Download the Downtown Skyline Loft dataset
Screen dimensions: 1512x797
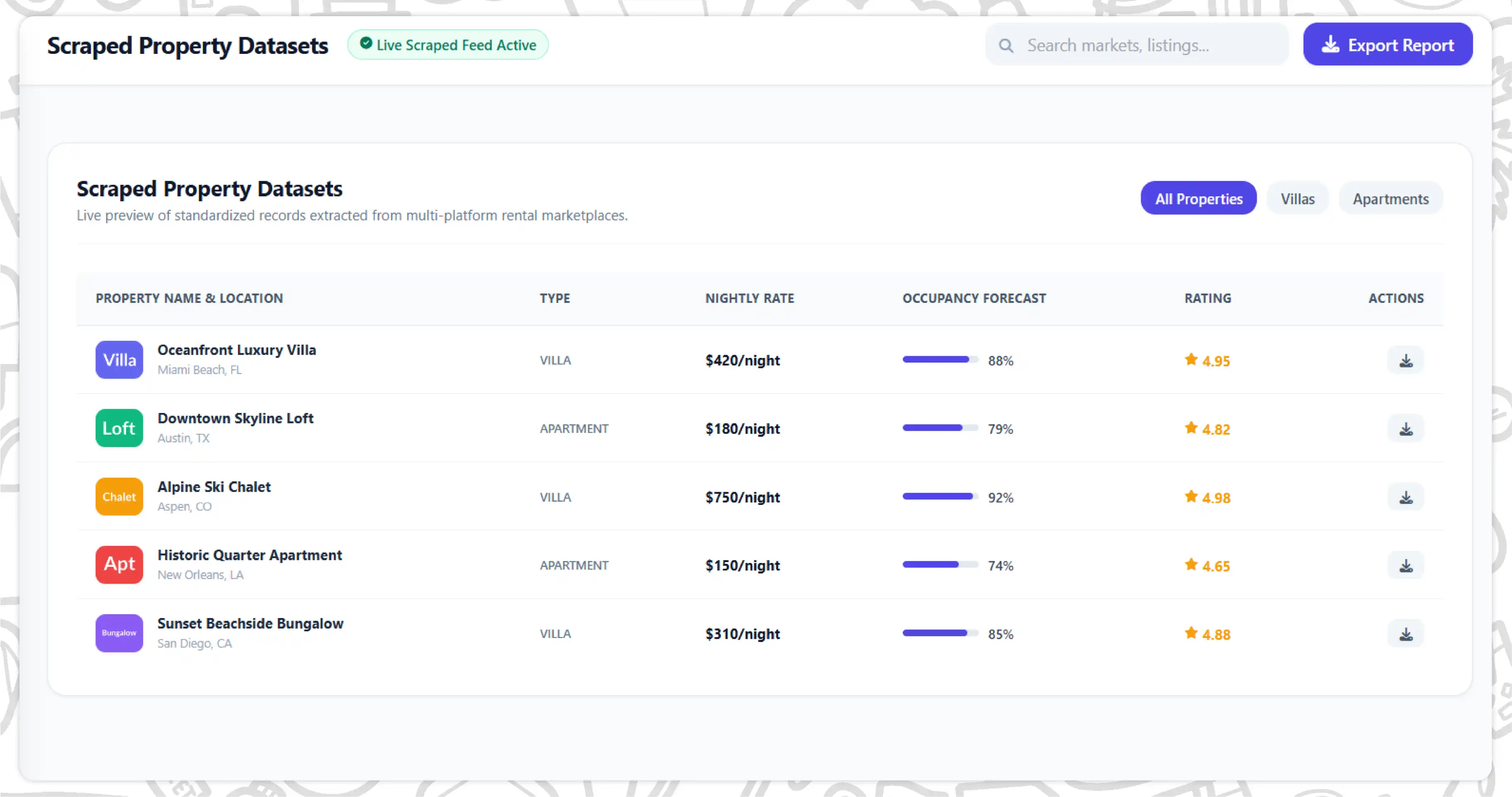pos(1405,429)
